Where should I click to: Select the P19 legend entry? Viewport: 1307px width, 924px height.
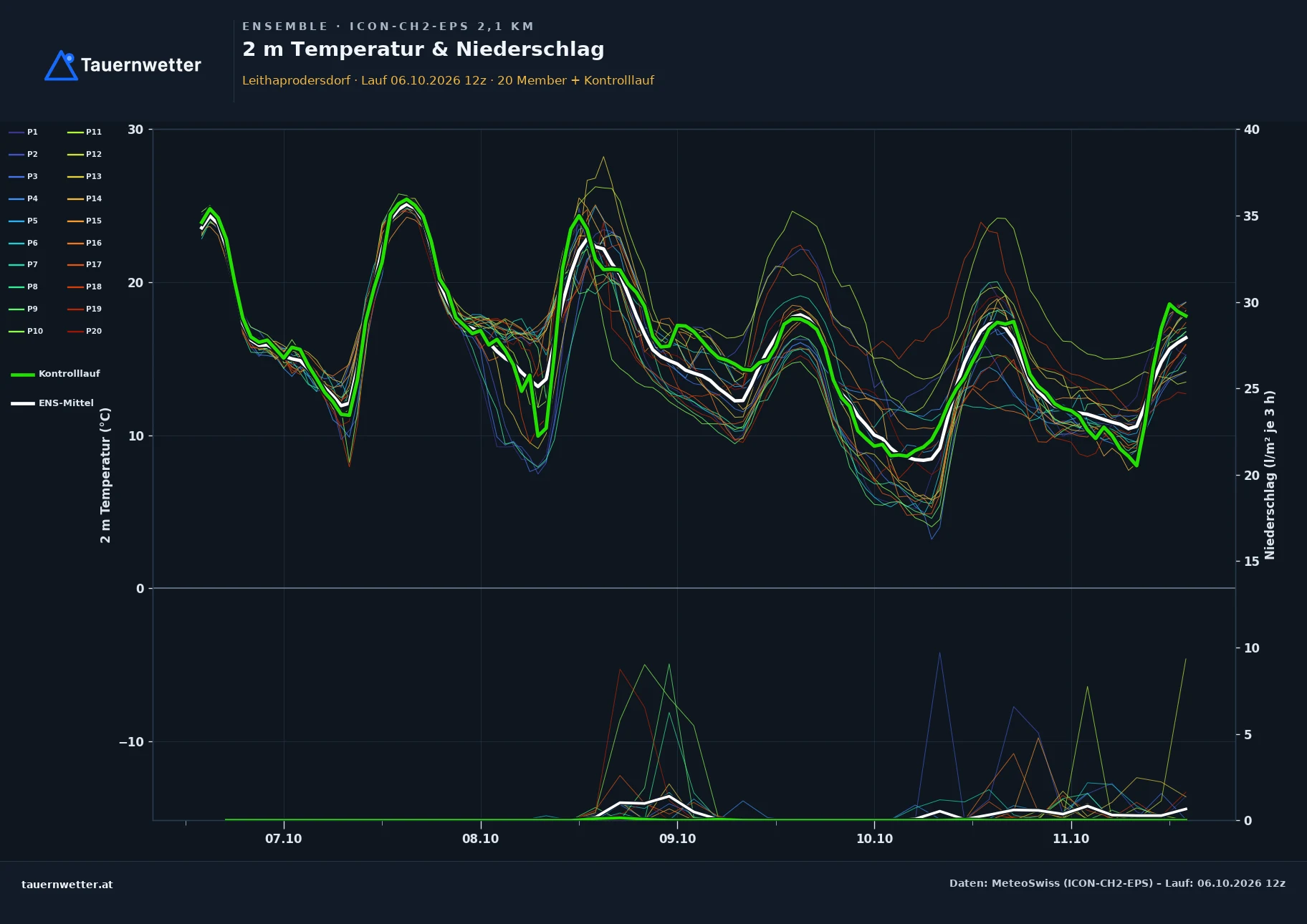tap(85, 309)
